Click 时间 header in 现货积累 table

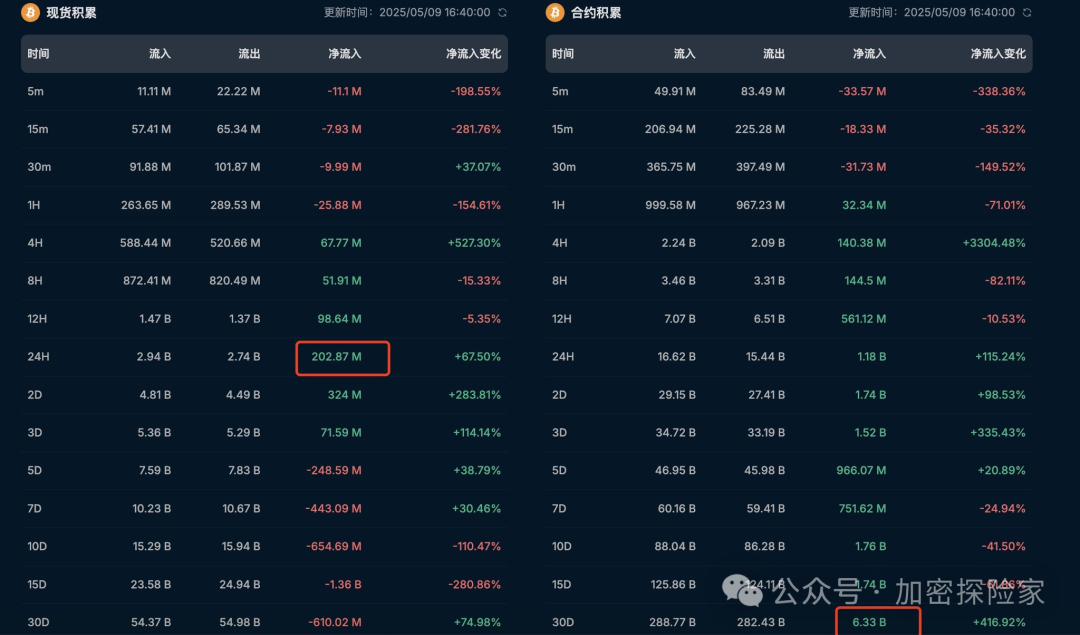click(38, 54)
